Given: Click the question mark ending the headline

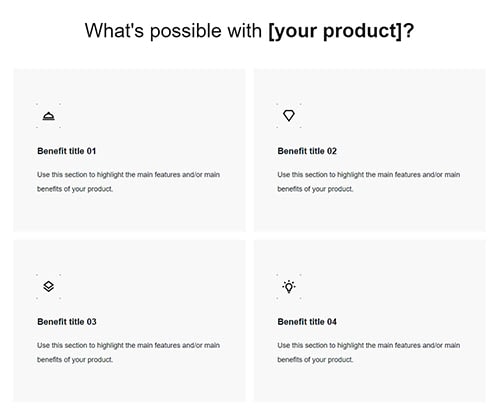Looking at the screenshot, I should pyautogui.click(x=408, y=30).
